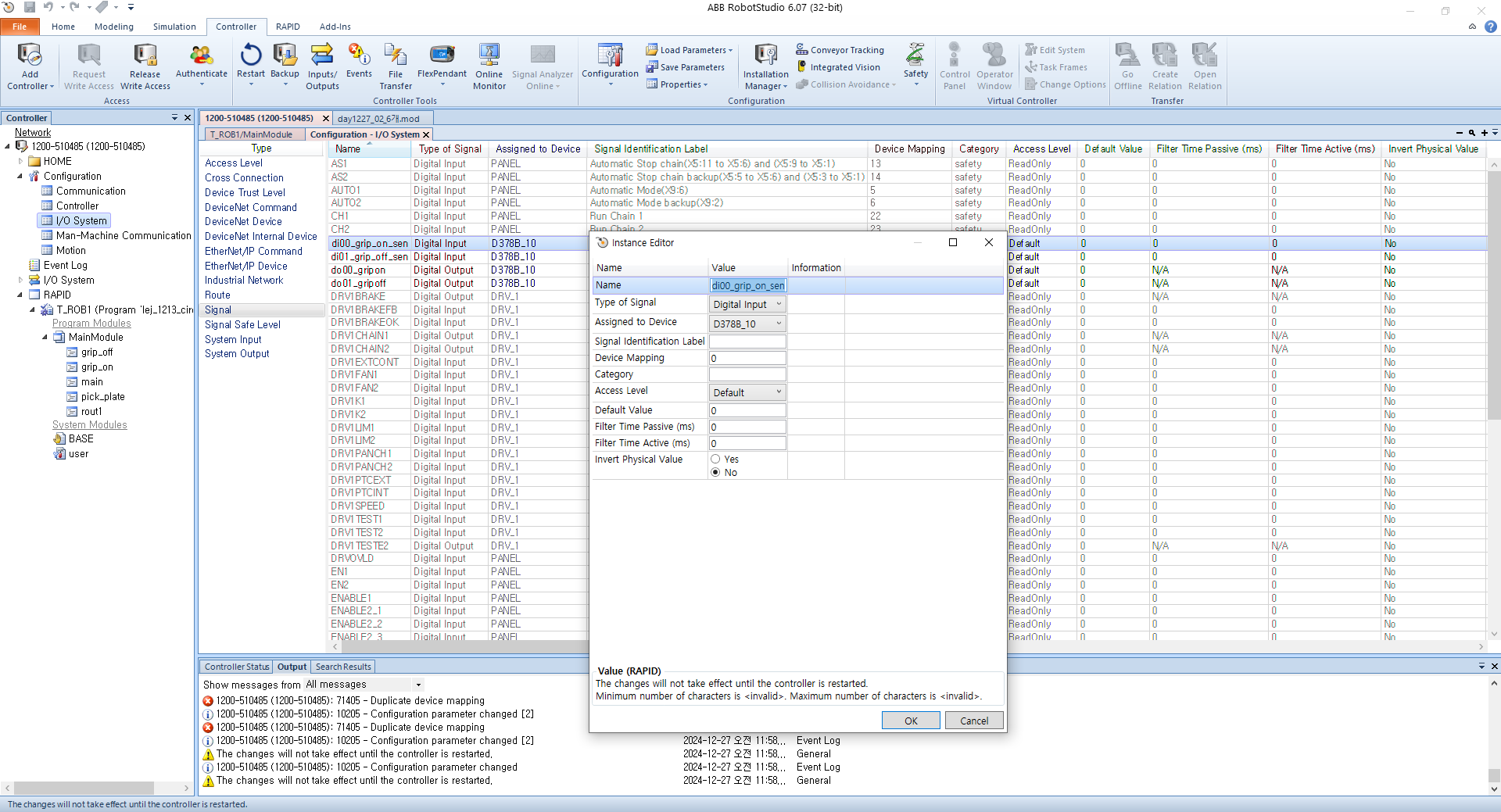This screenshot has height=812, width=1501.
Task: Select the Yes radio for Invert Physical Value
Action: (715, 460)
